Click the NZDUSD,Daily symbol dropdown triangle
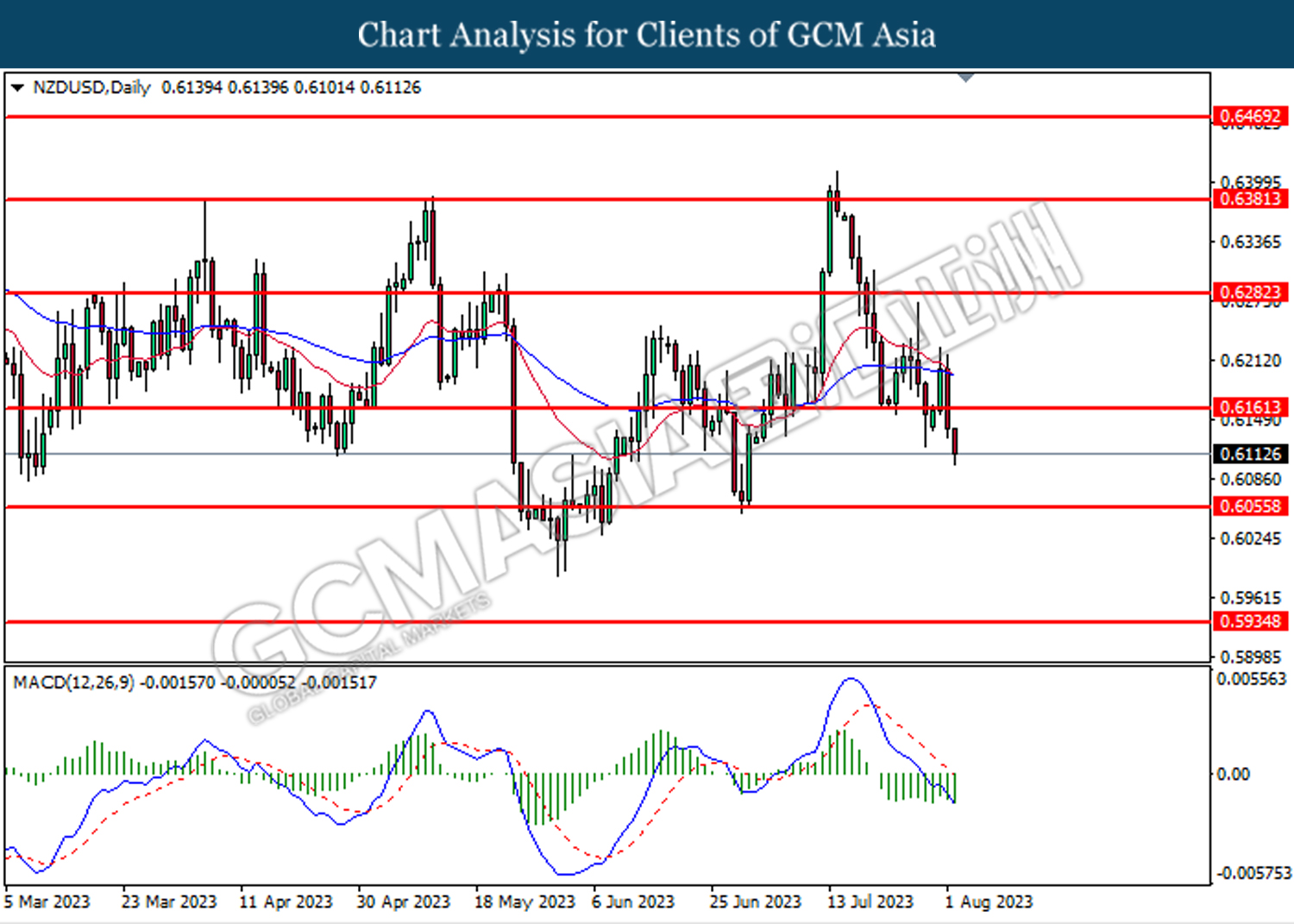 click(17, 88)
